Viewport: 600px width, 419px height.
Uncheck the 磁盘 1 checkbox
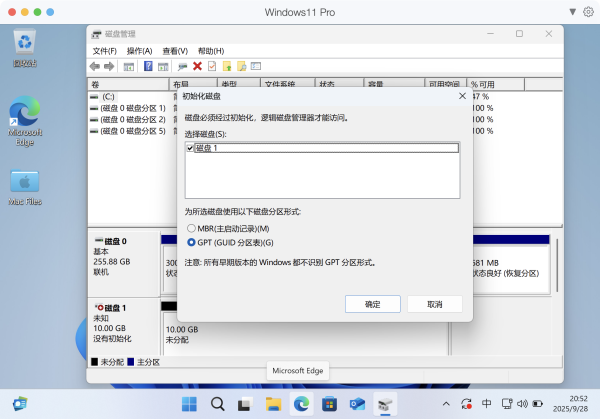pyautogui.click(x=191, y=148)
